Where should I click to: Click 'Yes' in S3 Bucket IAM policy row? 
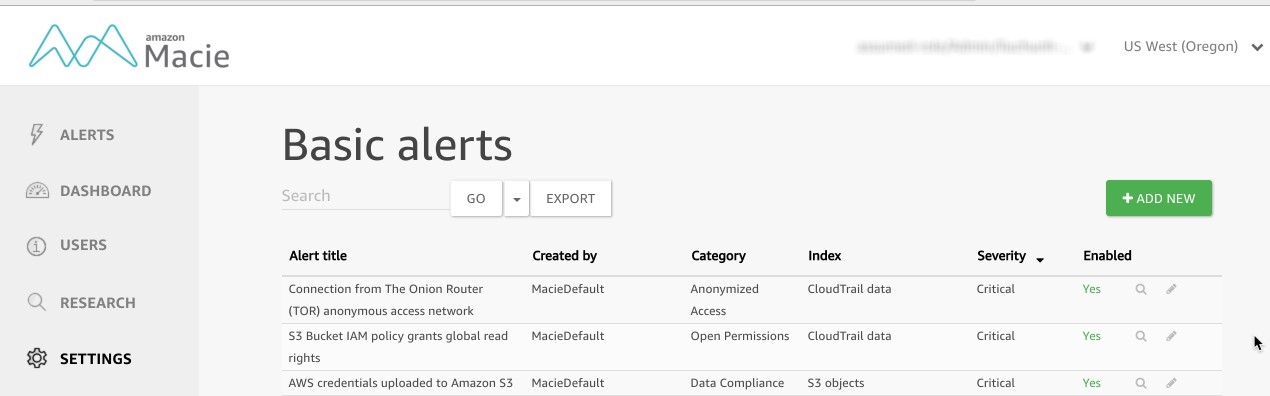[1091, 336]
